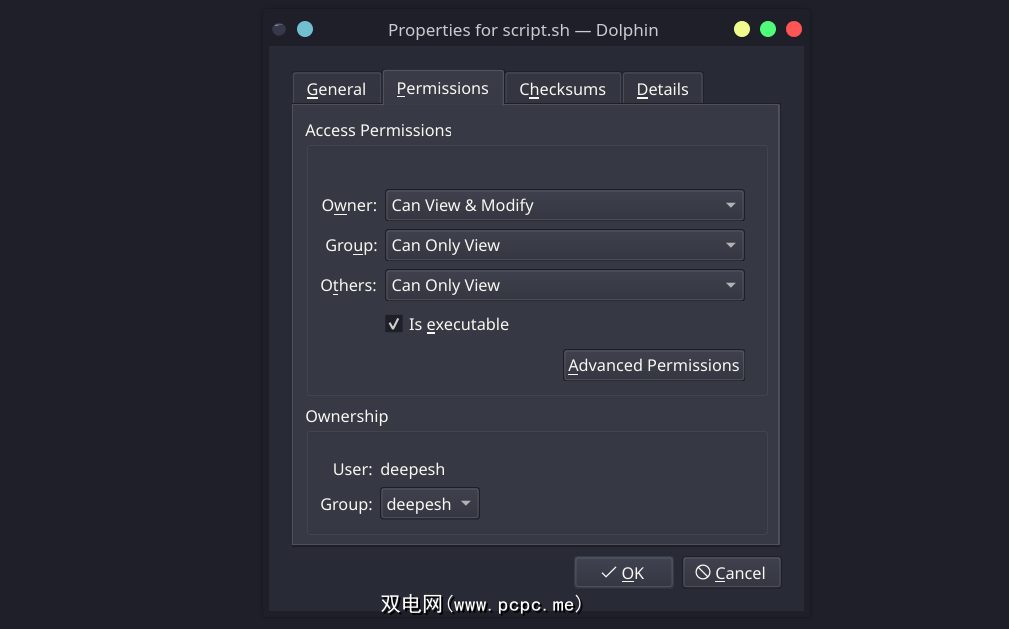1009x629 pixels.
Task: Expand the ownership Group deepesh dropdown
Action: (x=430, y=504)
